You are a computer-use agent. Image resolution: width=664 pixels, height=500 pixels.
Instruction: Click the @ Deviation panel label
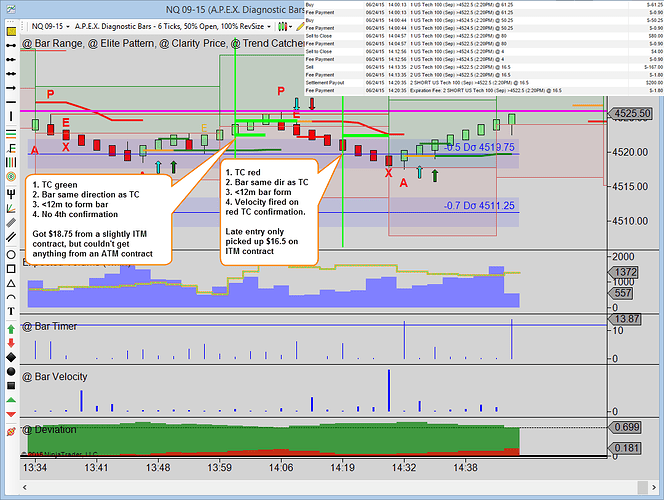tap(49, 430)
